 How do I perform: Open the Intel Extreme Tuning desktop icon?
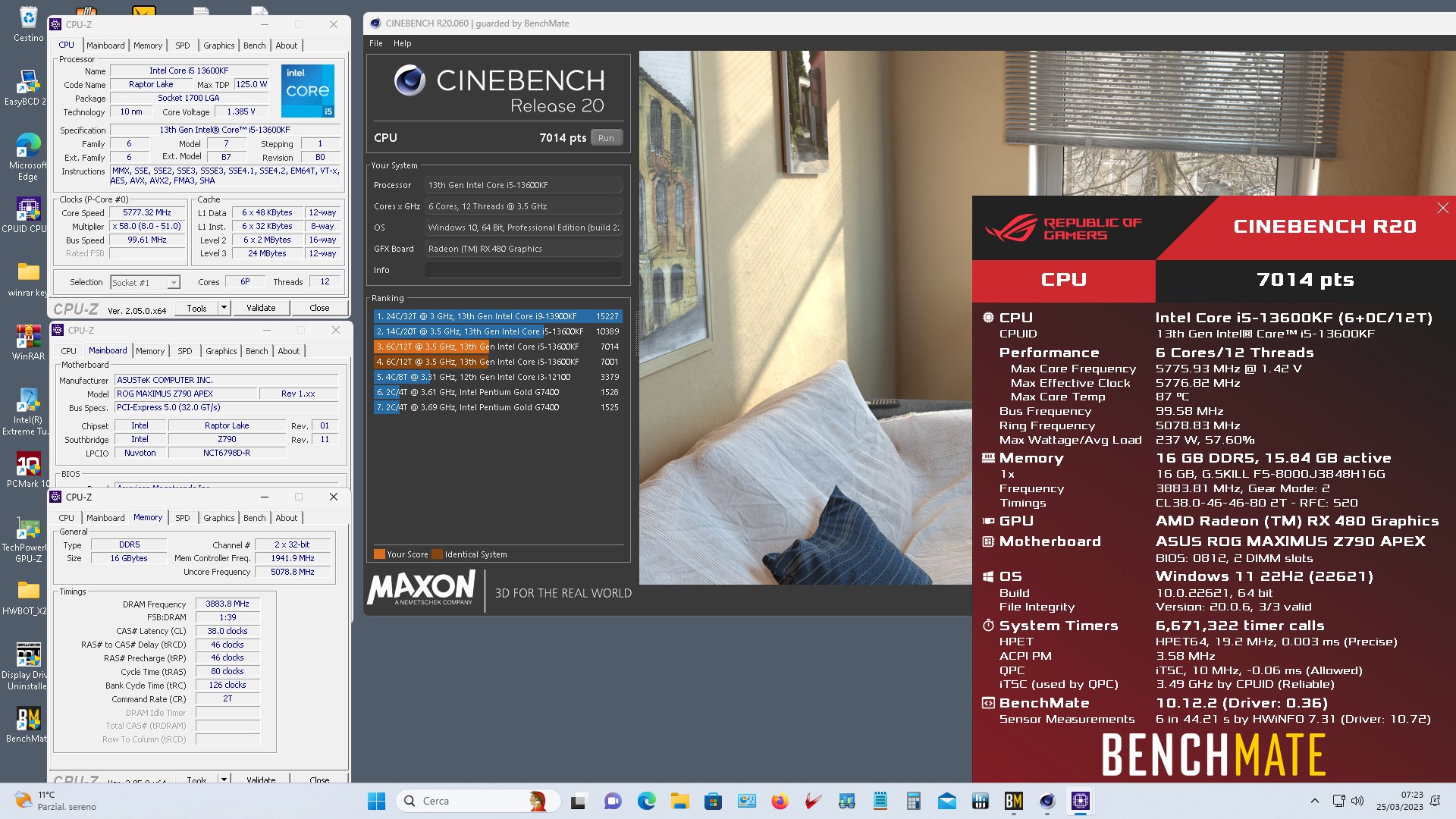pos(27,413)
